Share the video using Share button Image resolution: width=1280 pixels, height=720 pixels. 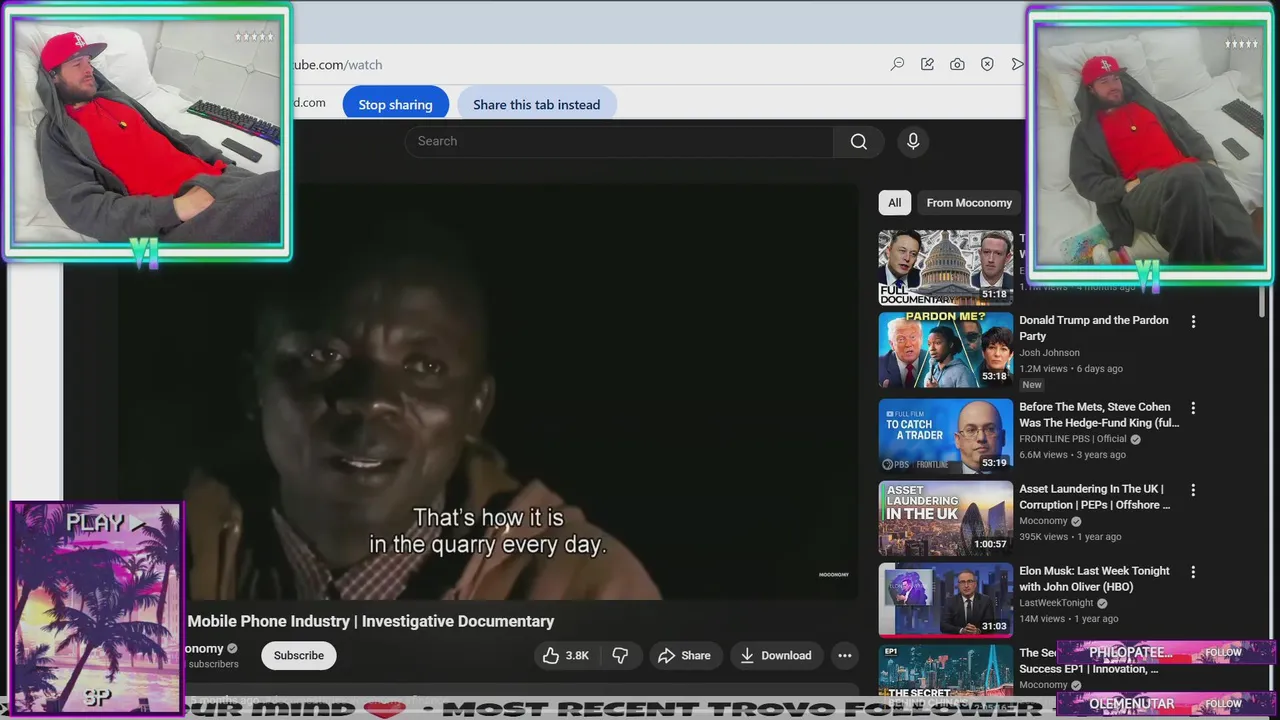(x=684, y=655)
